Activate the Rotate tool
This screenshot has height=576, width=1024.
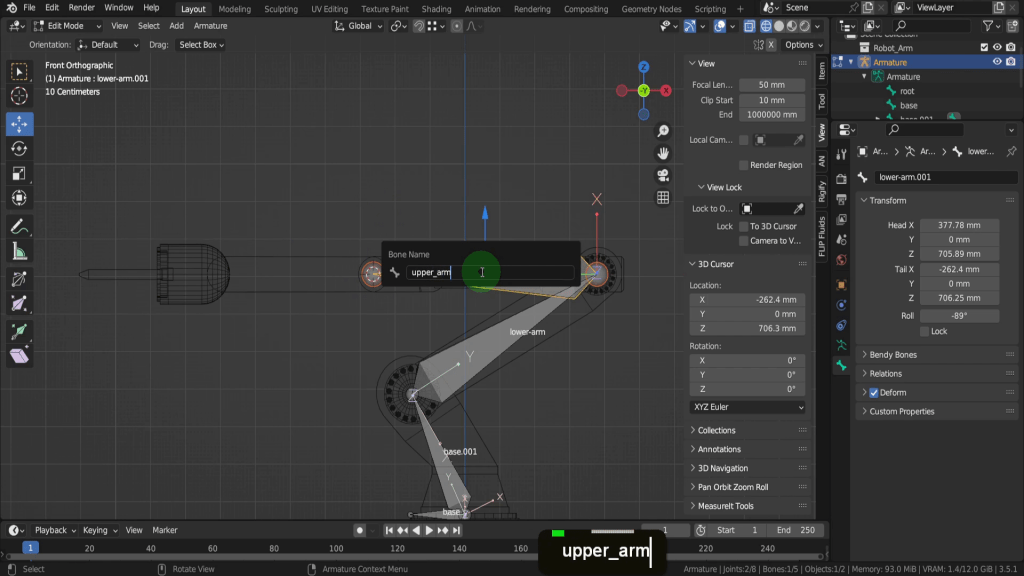click(19, 148)
